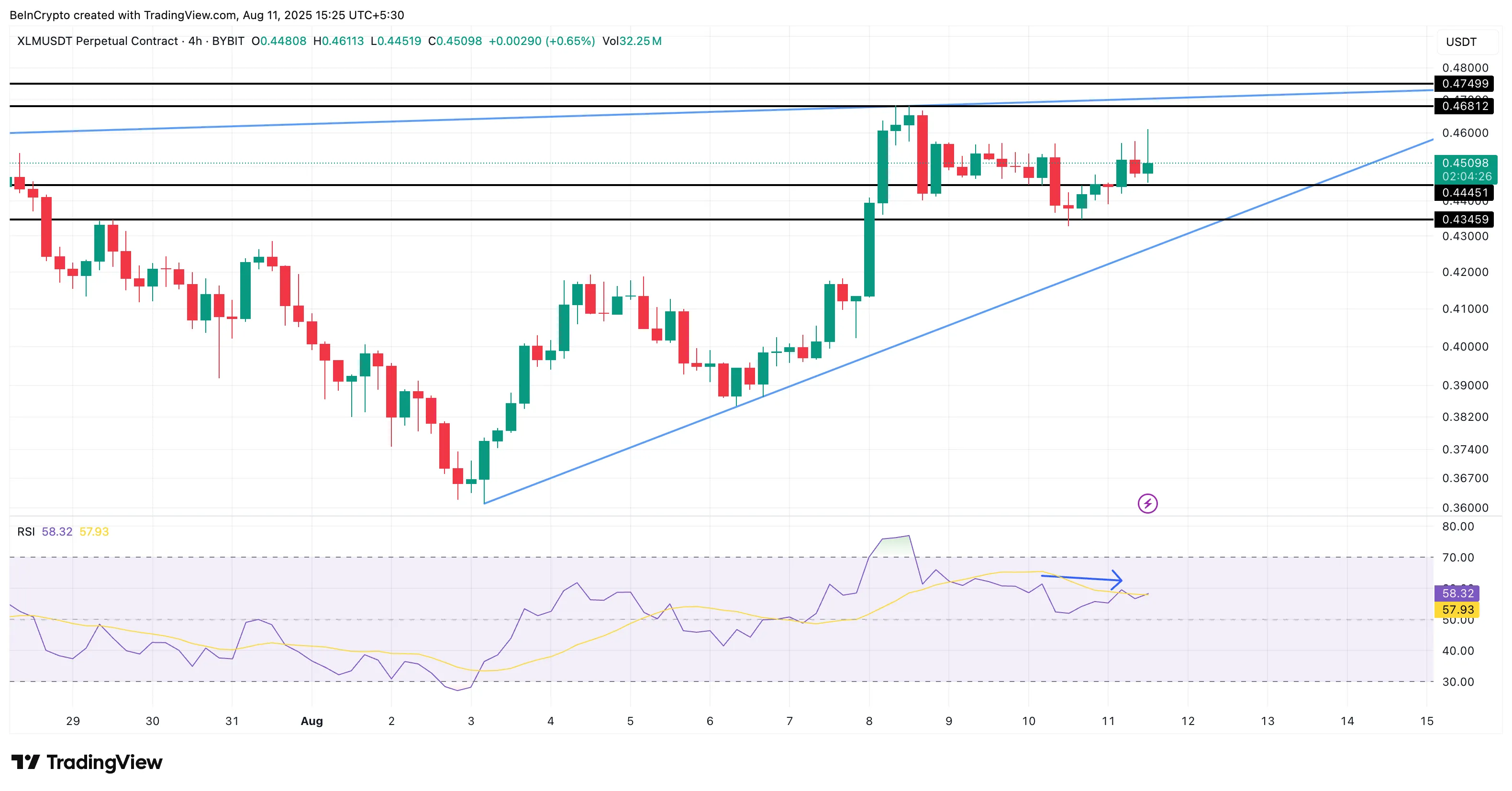Click the purple lightning bolt event icon
This screenshot has height=791, width=1512.
[x=1147, y=504]
